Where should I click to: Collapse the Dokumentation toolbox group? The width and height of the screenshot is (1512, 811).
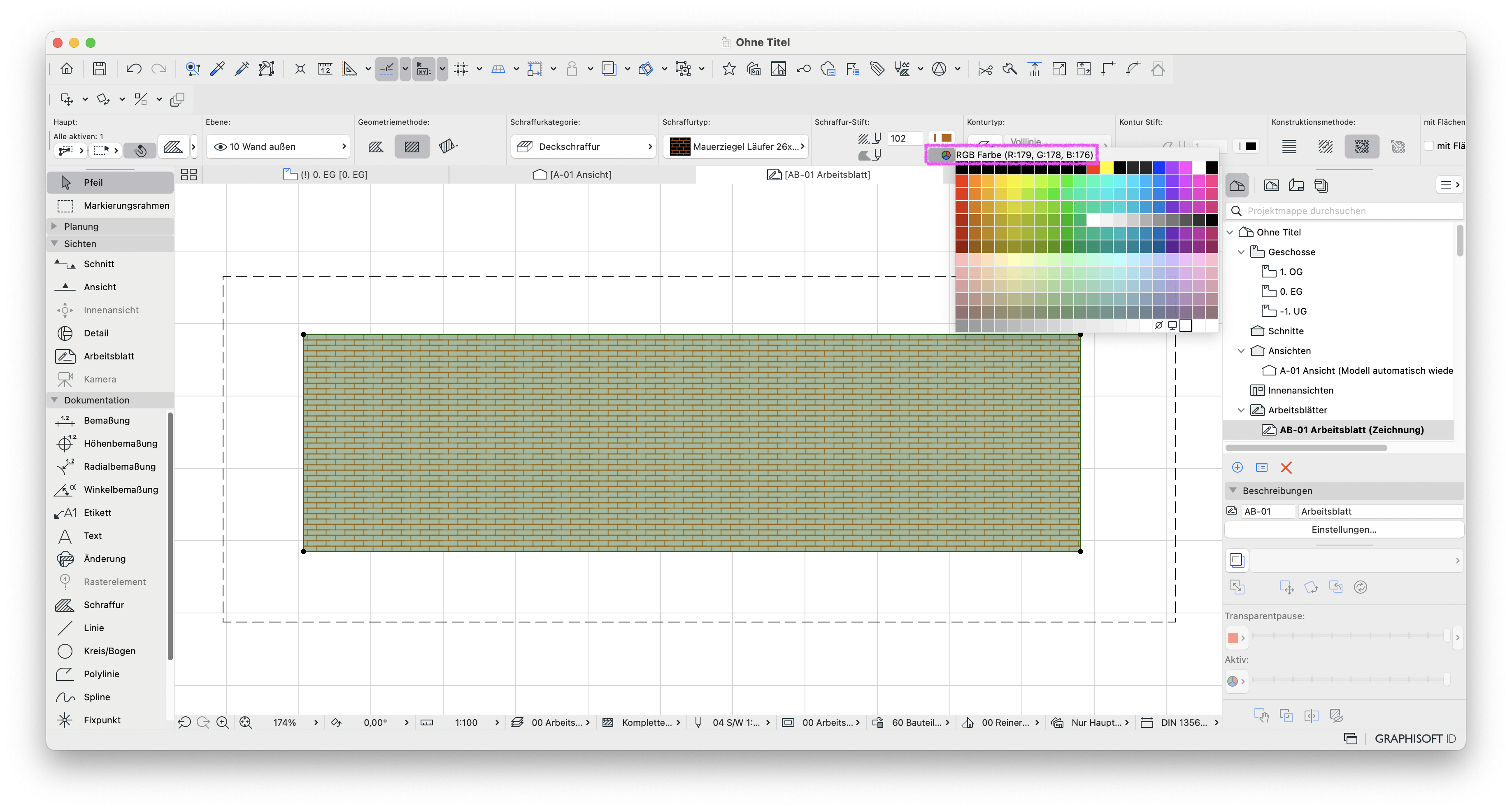click(54, 400)
